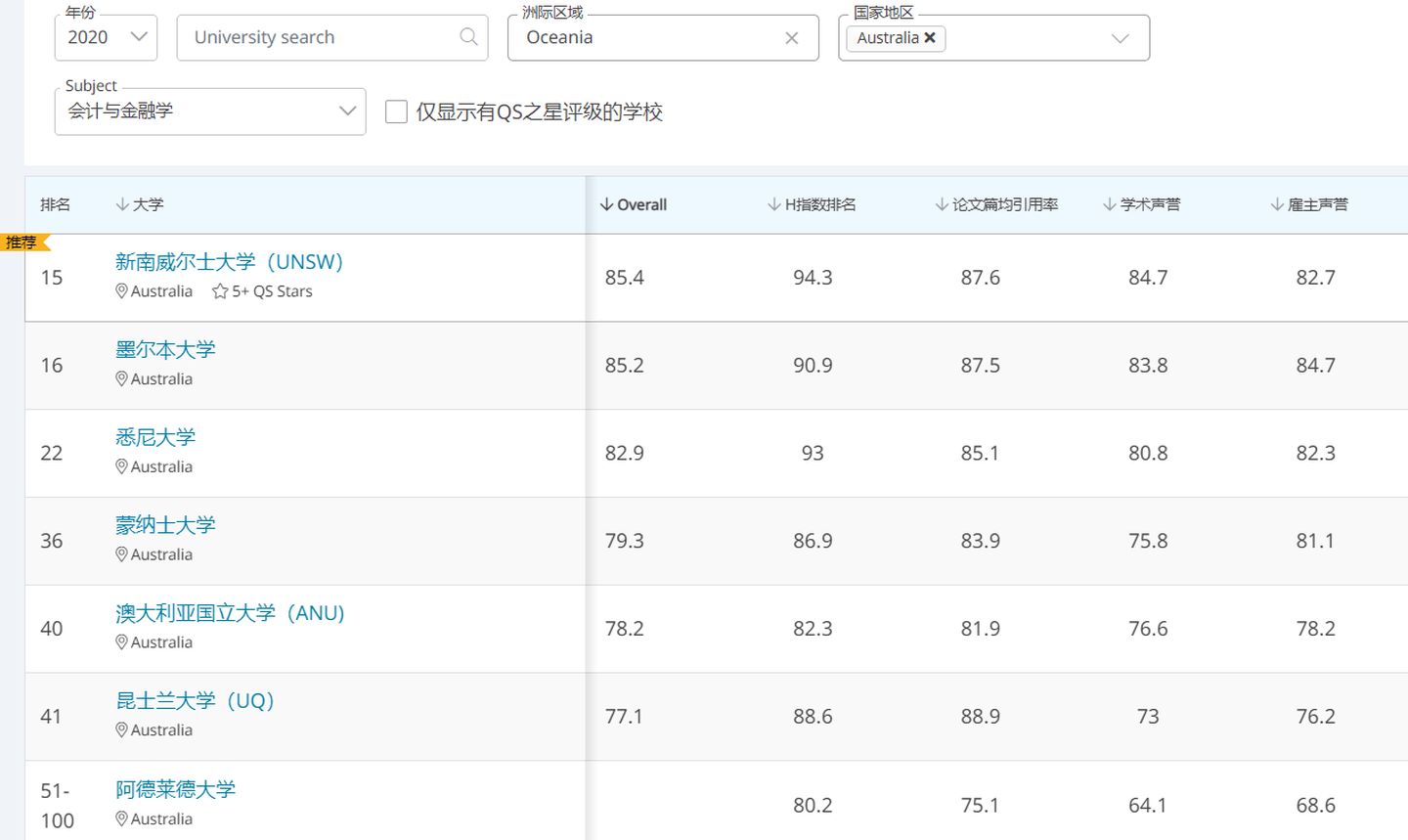Click 5+ QS Stars label text
Image resolution: width=1408 pixels, height=840 pixels.
[x=272, y=291]
